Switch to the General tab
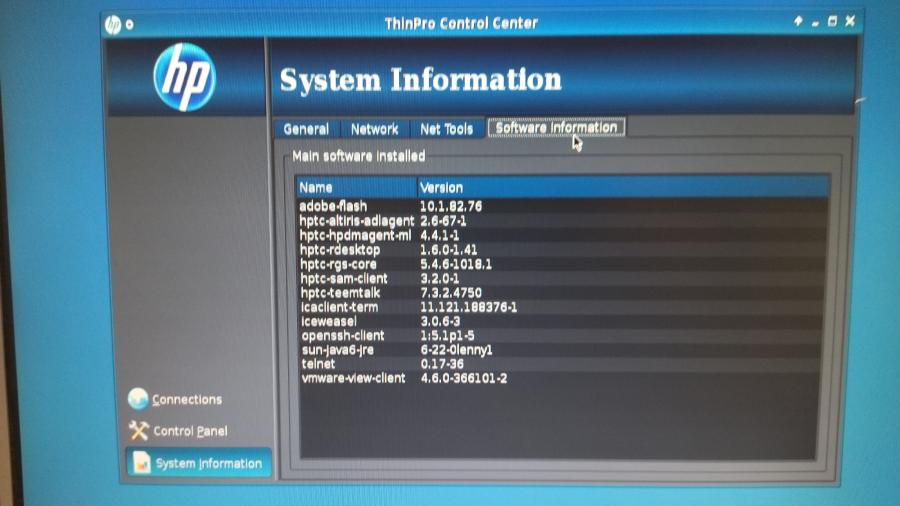This screenshot has width=900, height=506. click(x=306, y=129)
